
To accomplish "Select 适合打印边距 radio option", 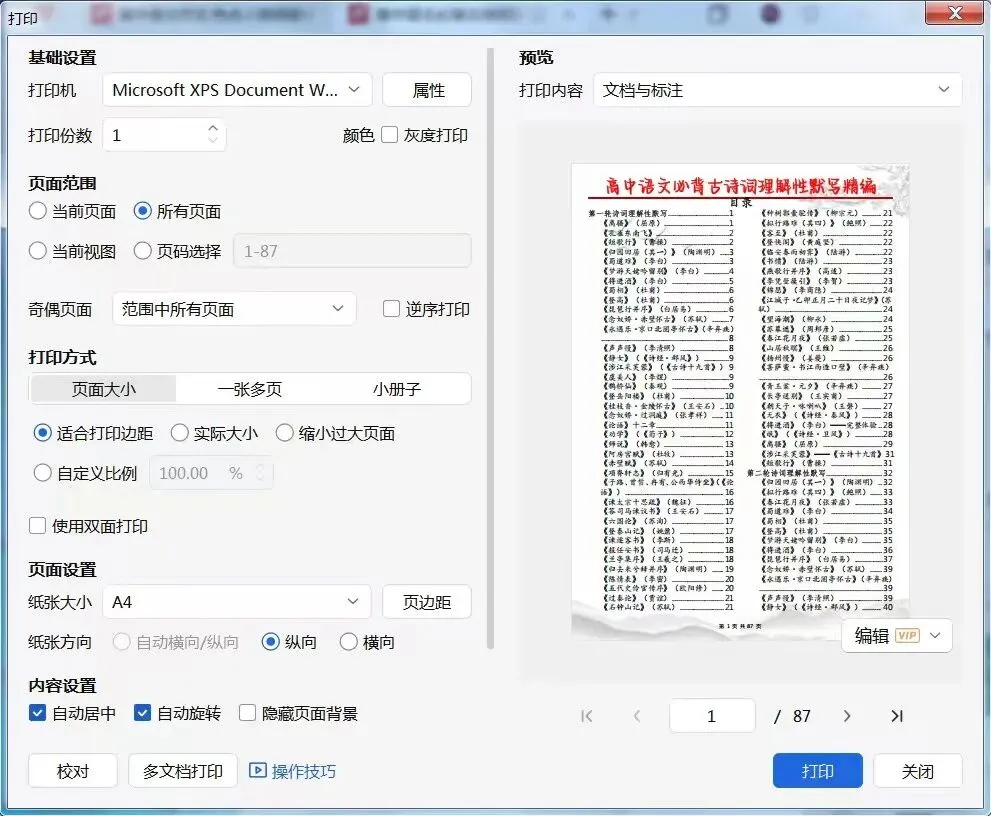I will click(42, 433).
